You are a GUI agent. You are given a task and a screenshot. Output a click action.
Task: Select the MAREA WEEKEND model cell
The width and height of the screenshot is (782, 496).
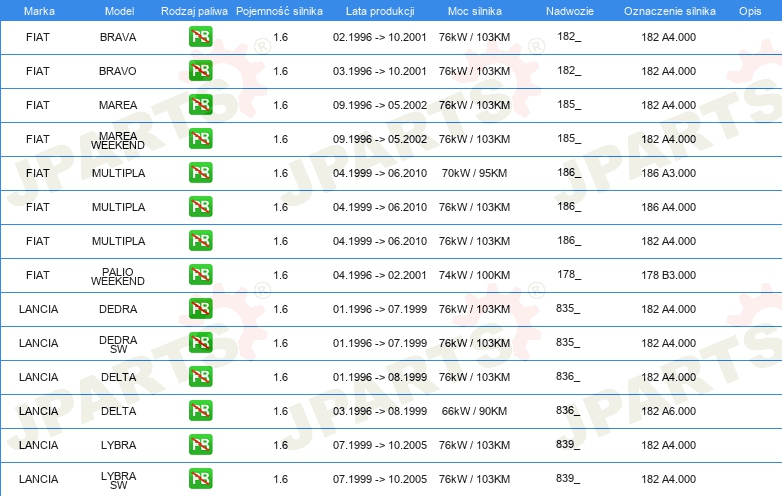(x=118, y=141)
